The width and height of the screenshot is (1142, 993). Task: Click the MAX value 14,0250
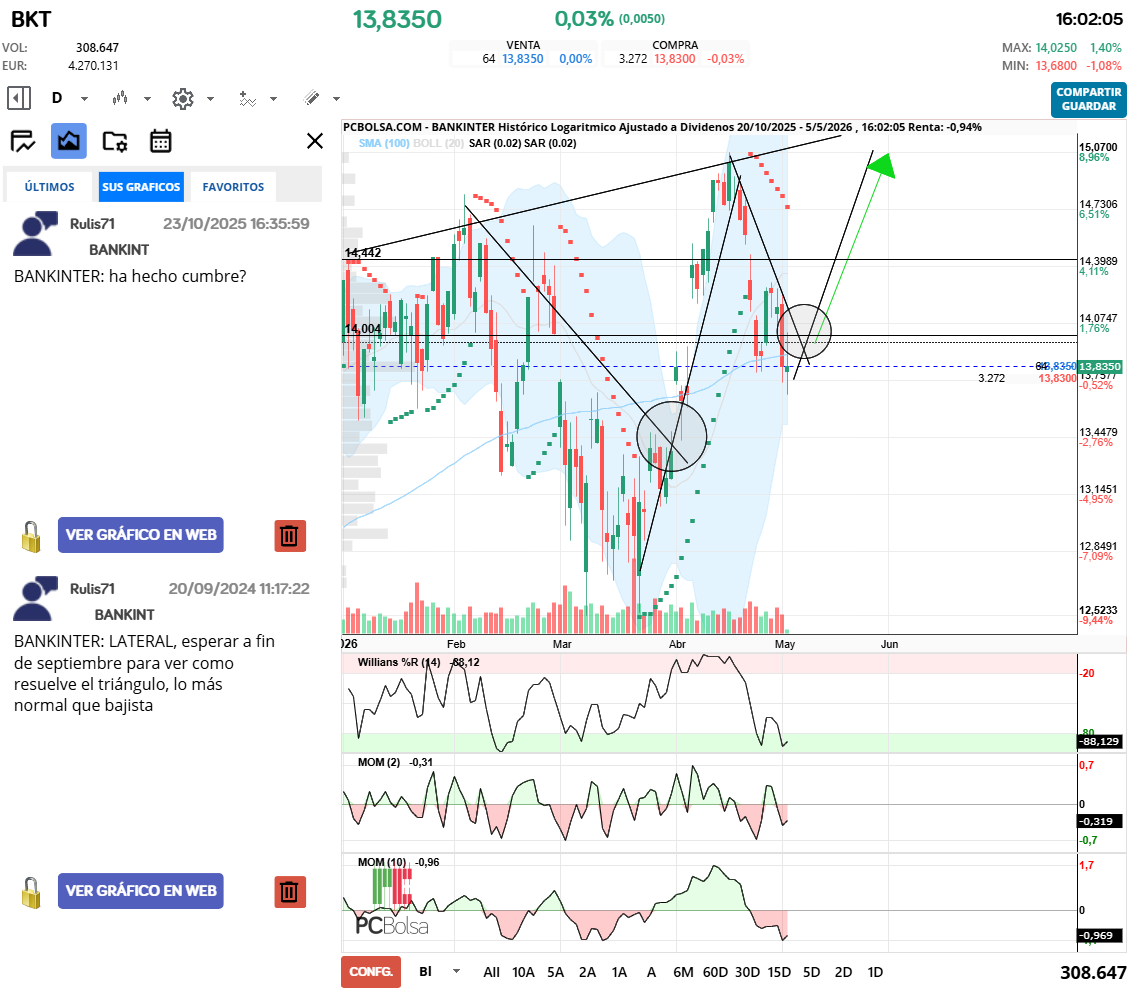pos(1056,47)
